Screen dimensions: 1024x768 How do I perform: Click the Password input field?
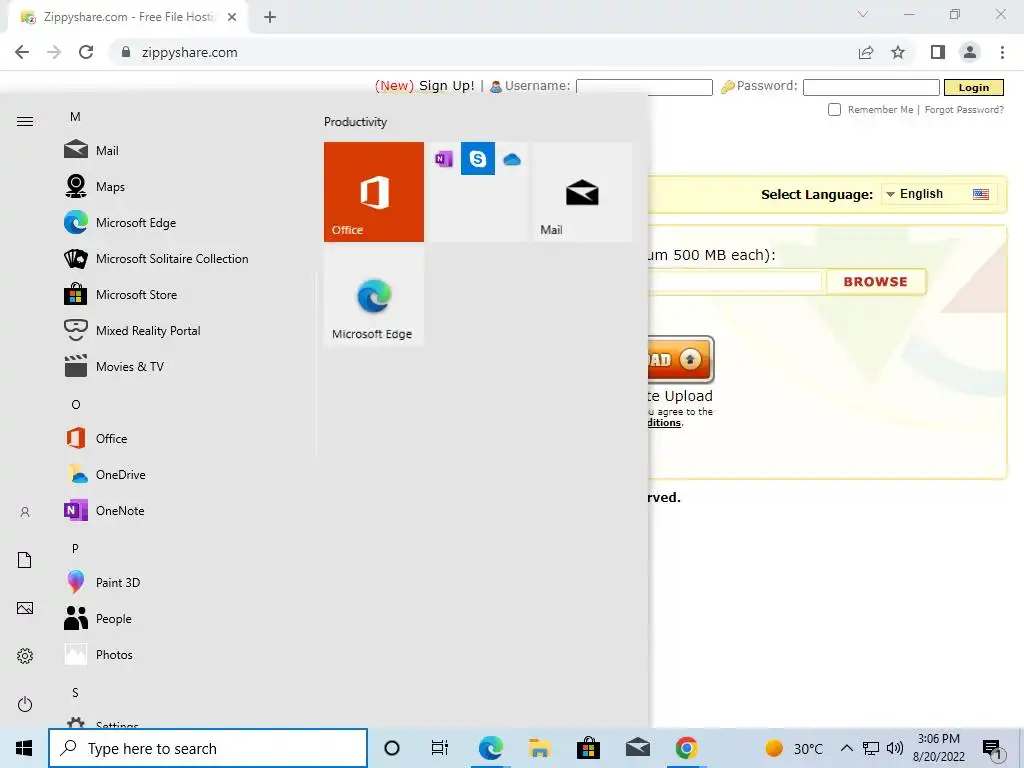pyautogui.click(x=871, y=88)
